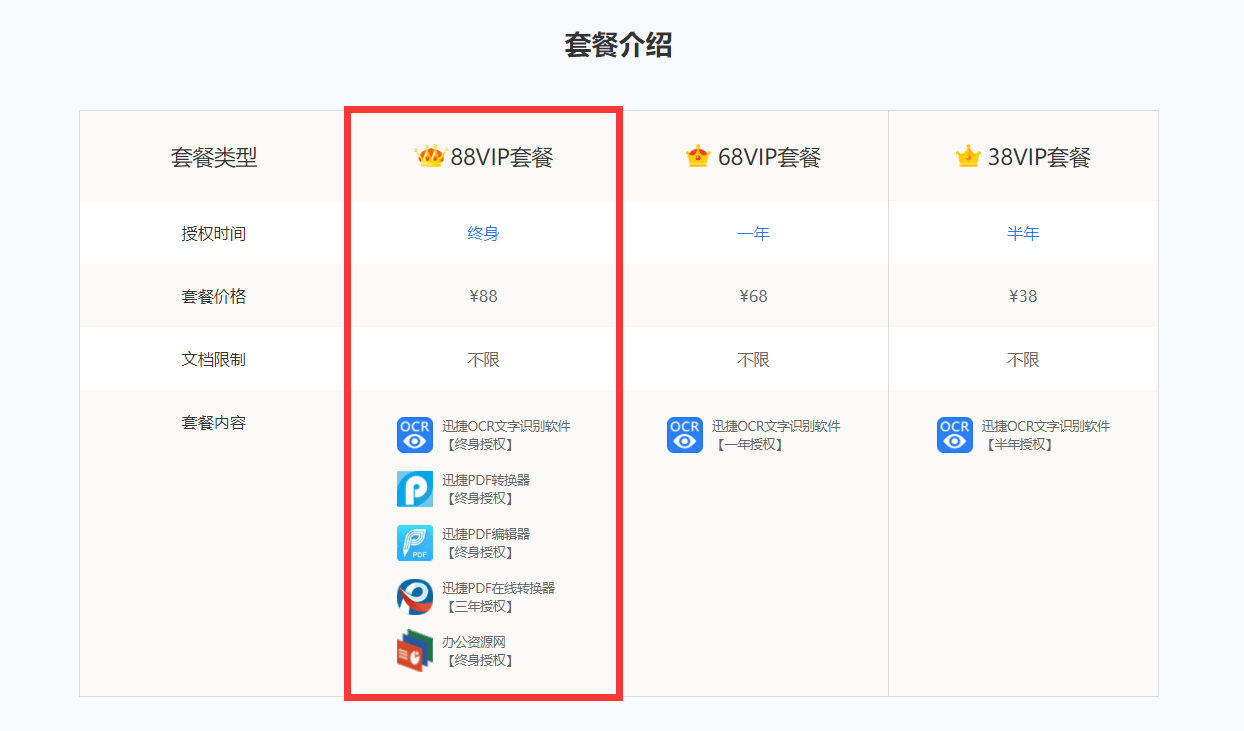Open the 终身 authorization link

tap(483, 233)
